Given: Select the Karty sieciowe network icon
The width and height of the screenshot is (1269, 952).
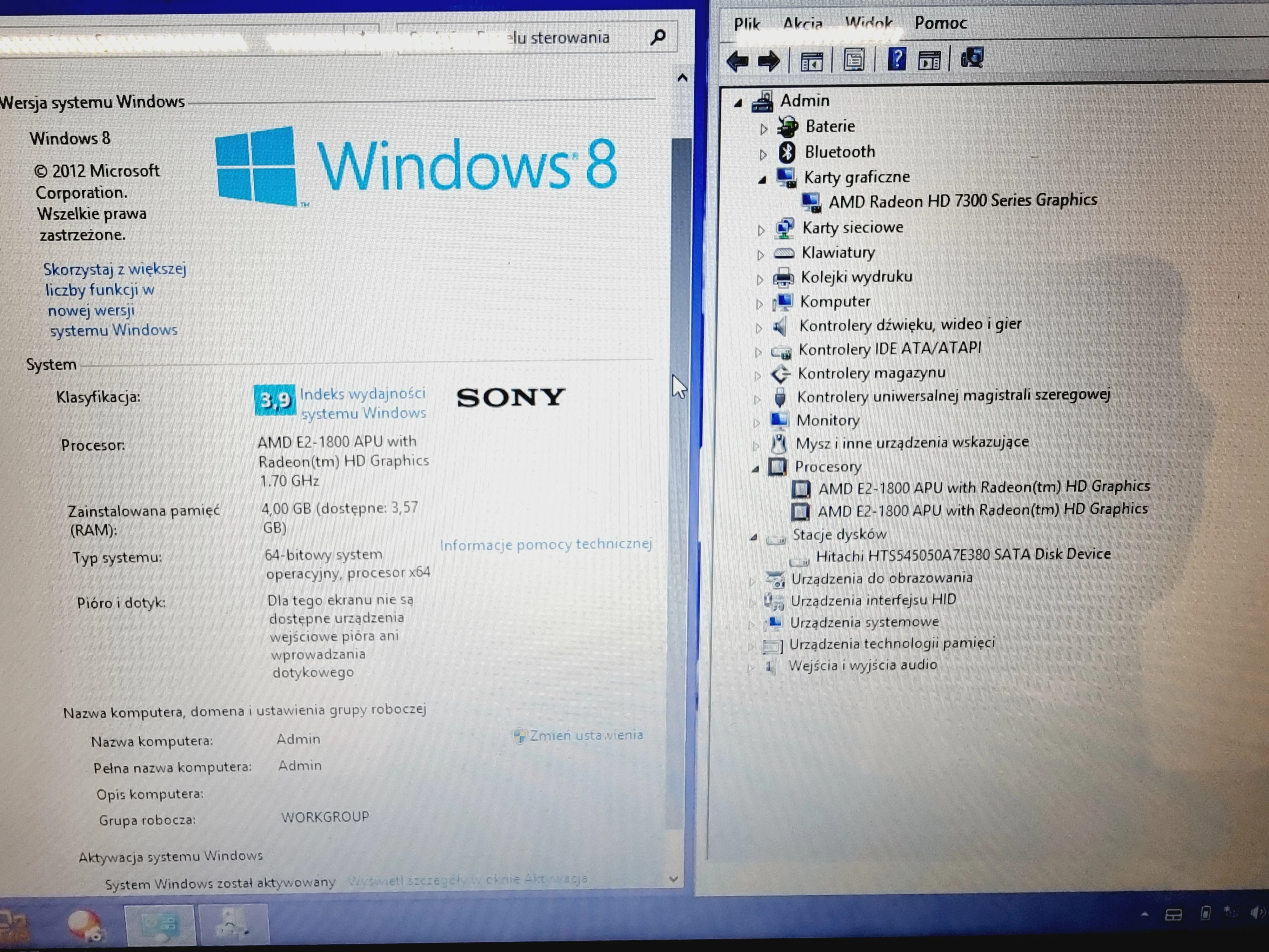Looking at the screenshot, I should click(784, 228).
